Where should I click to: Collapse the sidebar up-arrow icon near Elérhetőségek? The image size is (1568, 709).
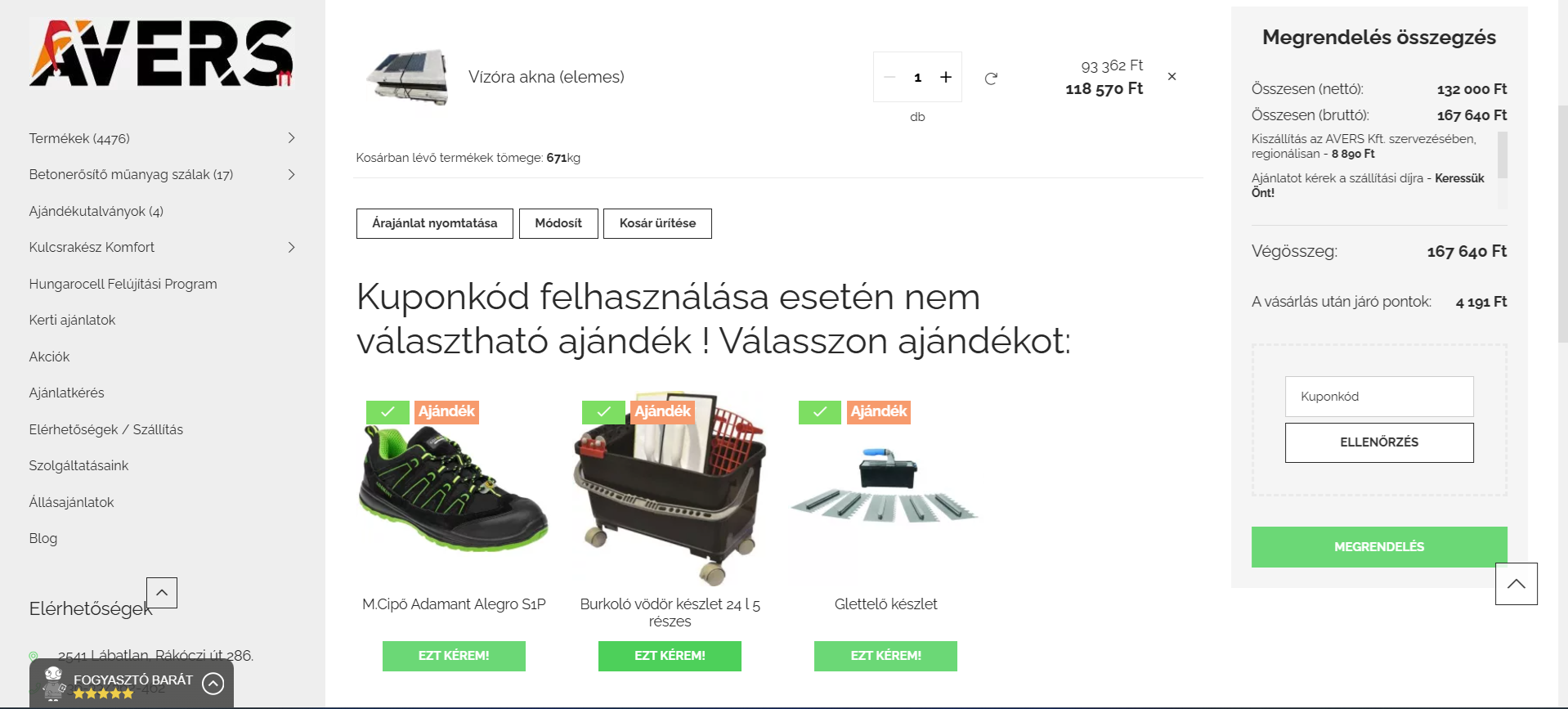tap(162, 593)
